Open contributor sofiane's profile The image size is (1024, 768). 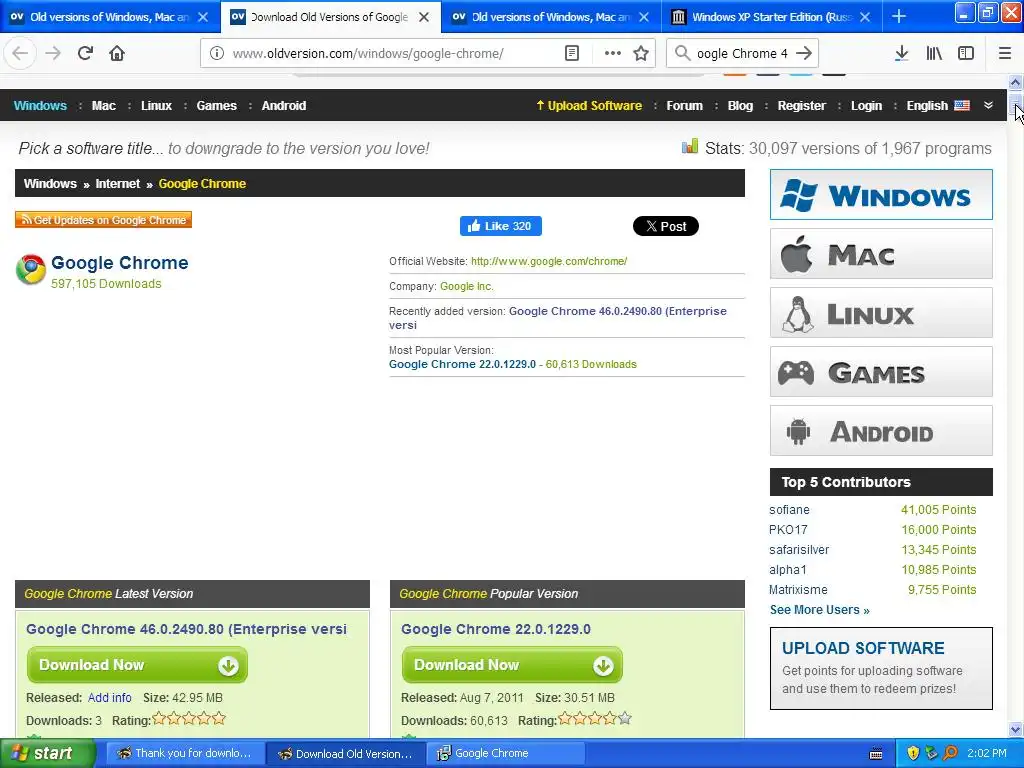click(x=789, y=509)
